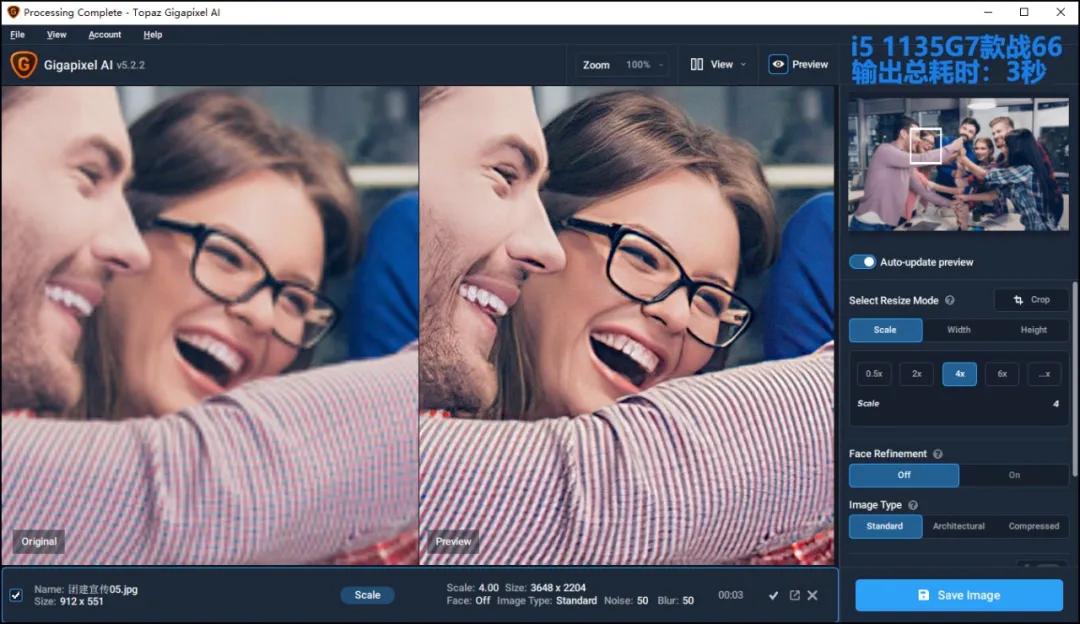Viewport: 1080px width, 624px height.
Task: Open the Account menu
Action: pos(104,34)
